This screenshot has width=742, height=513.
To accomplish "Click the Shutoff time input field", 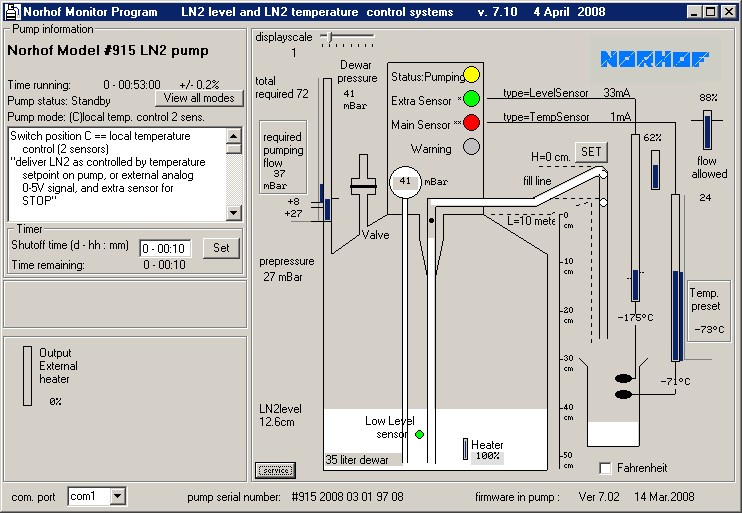I will [165, 248].
